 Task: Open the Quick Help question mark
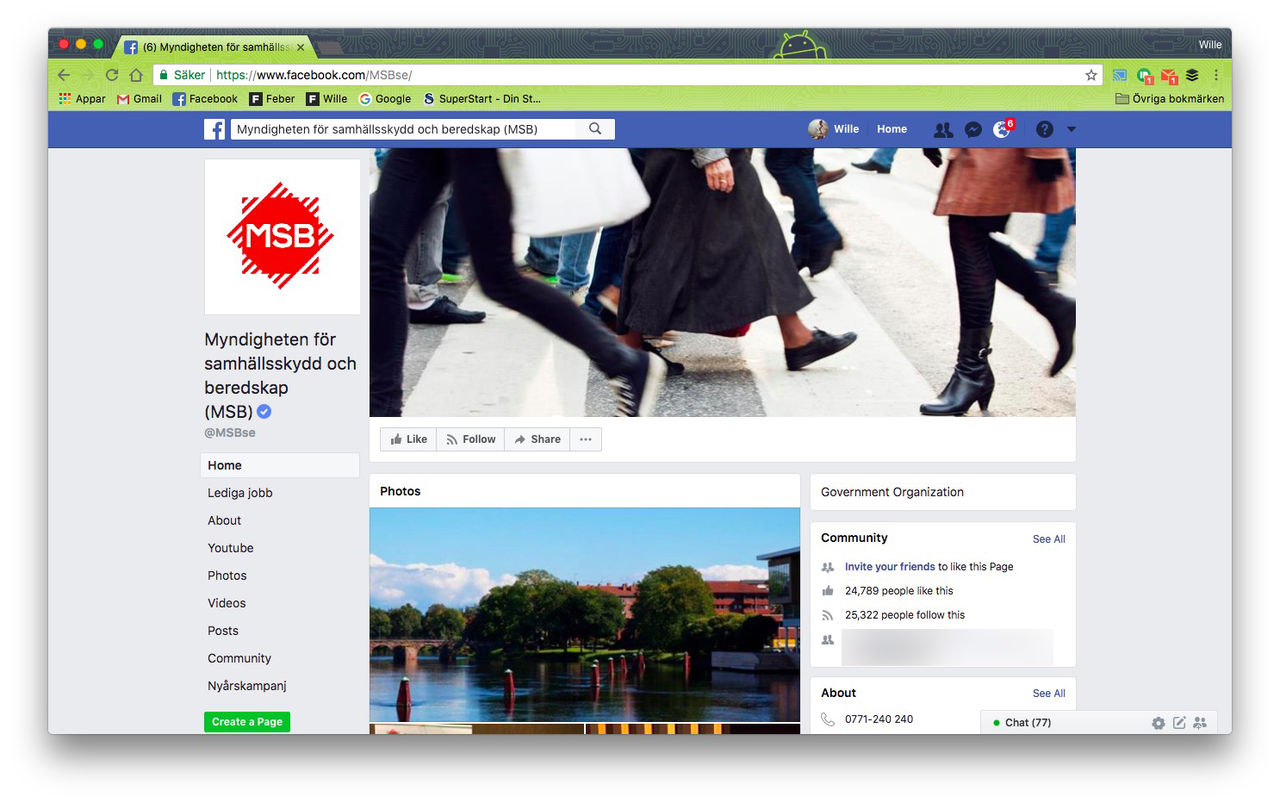tap(1044, 129)
